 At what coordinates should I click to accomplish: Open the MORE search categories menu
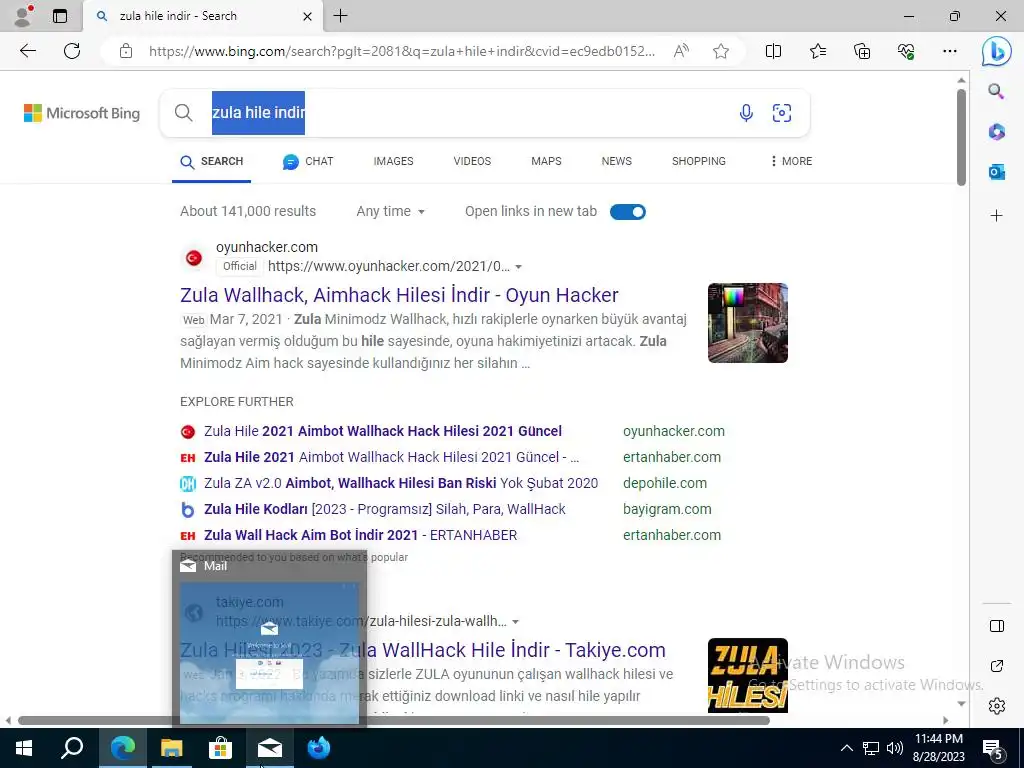pos(791,161)
